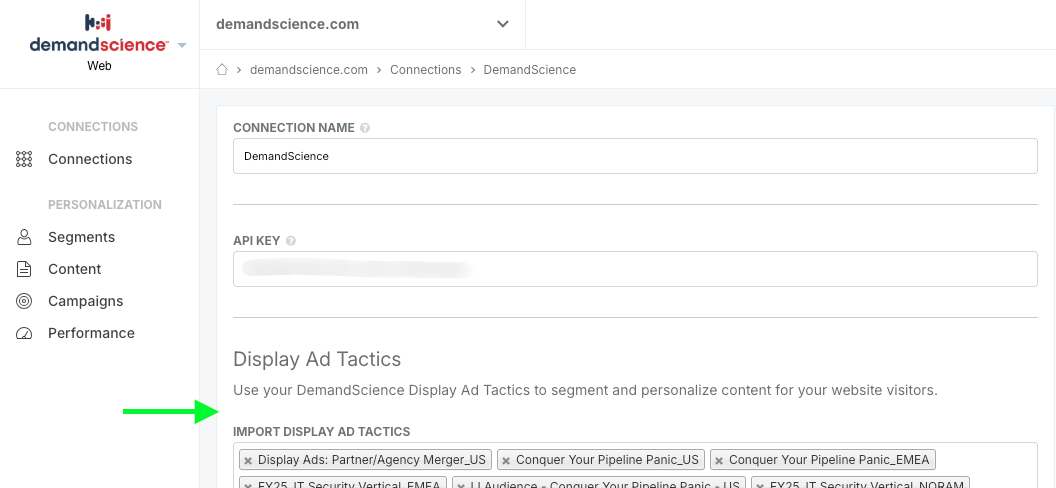Click demandscience.com breadcrumb link
Image resolution: width=1056 pixels, height=488 pixels.
[309, 69]
